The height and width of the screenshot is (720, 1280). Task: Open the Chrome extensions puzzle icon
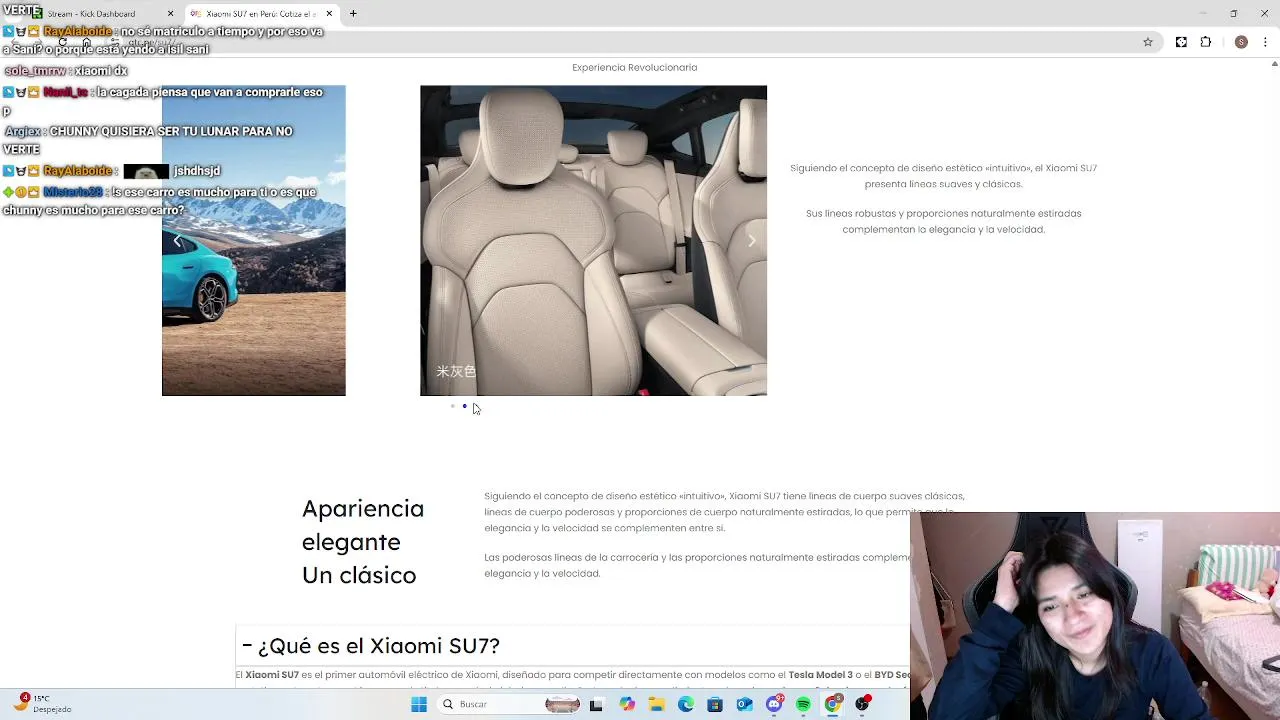(1205, 42)
